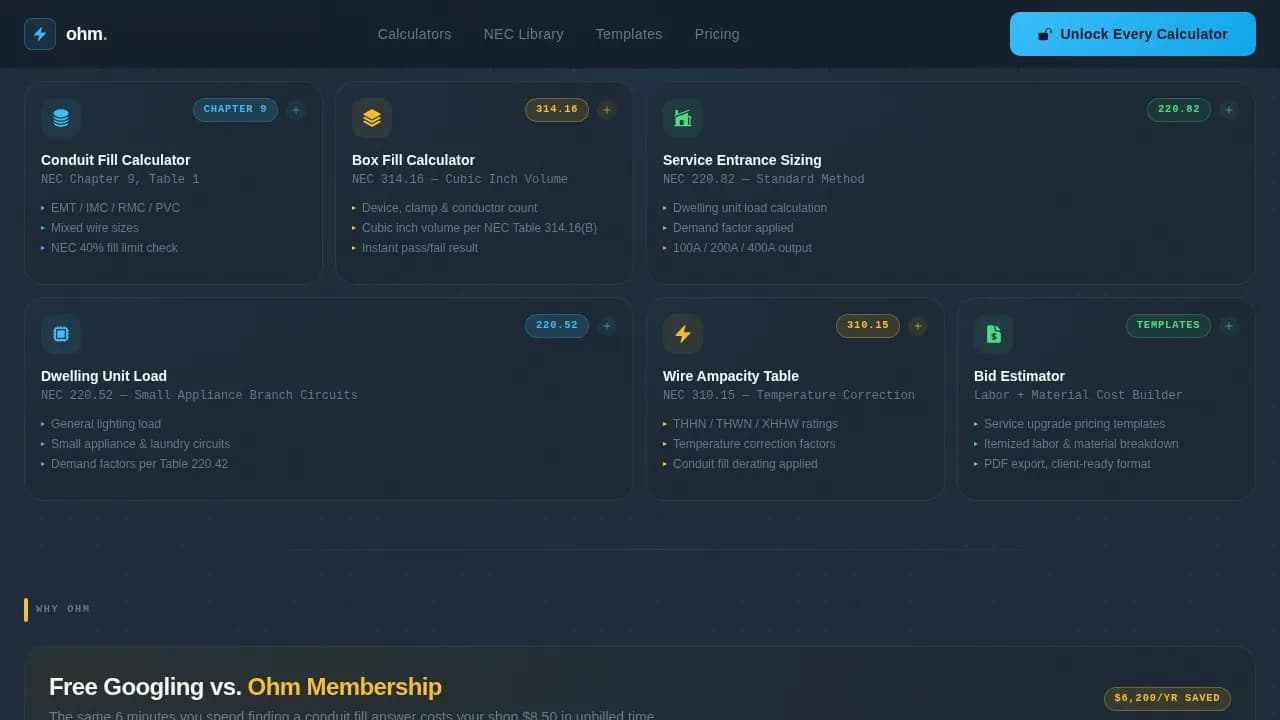Click the 314.16 badge
Viewport: 1280px width, 720px height.
pyautogui.click(x=557, y=110)
